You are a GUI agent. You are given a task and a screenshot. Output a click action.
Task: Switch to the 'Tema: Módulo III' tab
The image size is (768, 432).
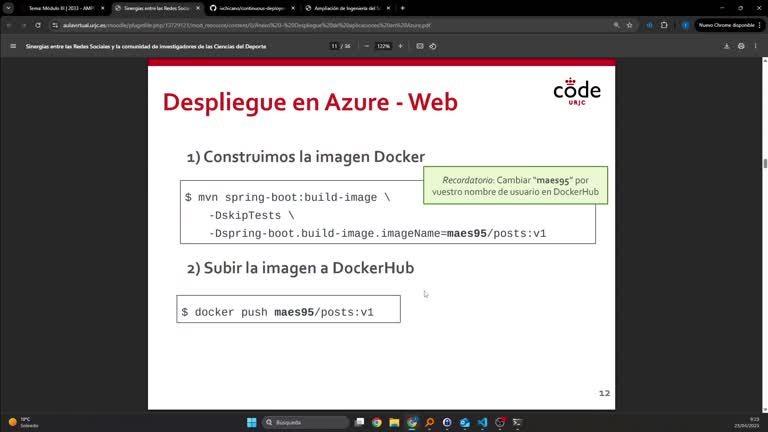click(x=61, y=8)
